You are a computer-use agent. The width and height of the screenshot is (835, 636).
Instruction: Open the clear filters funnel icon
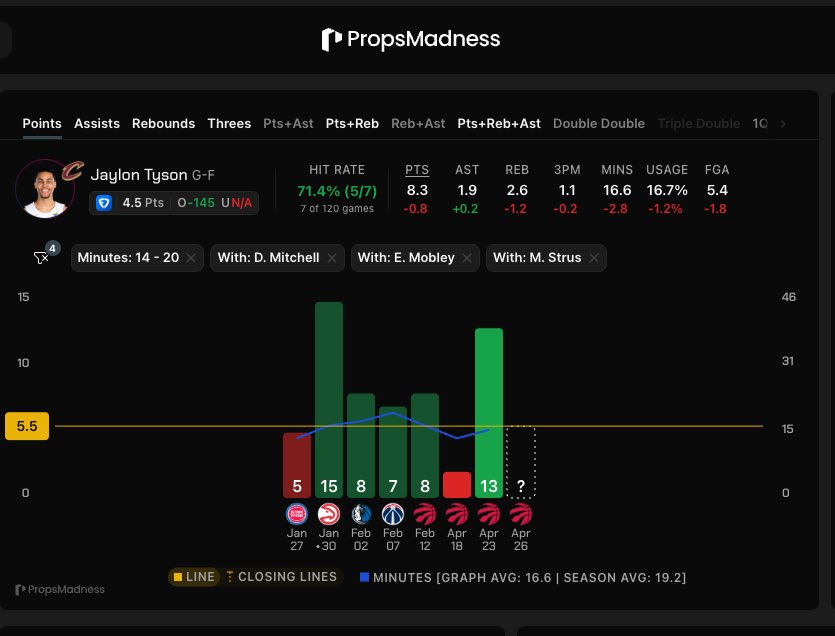coord(41,258)
